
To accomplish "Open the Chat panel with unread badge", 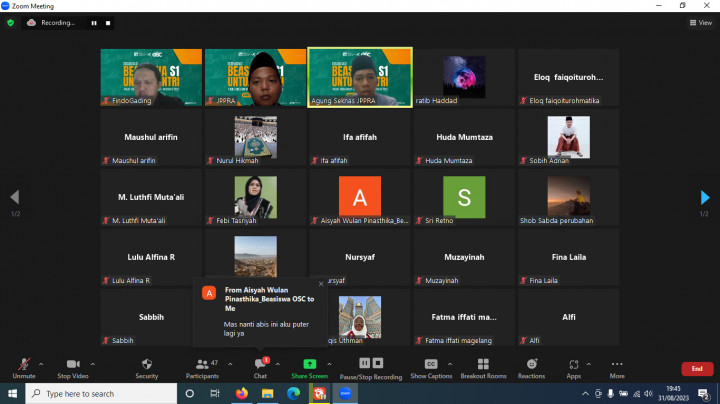I will tap(260, 367).
